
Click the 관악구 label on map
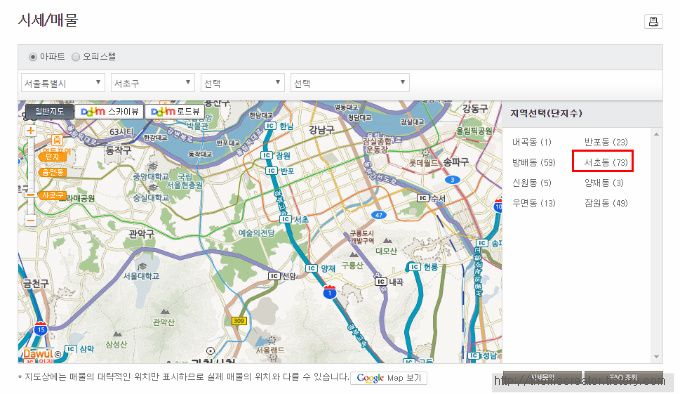tap(142, 234)
